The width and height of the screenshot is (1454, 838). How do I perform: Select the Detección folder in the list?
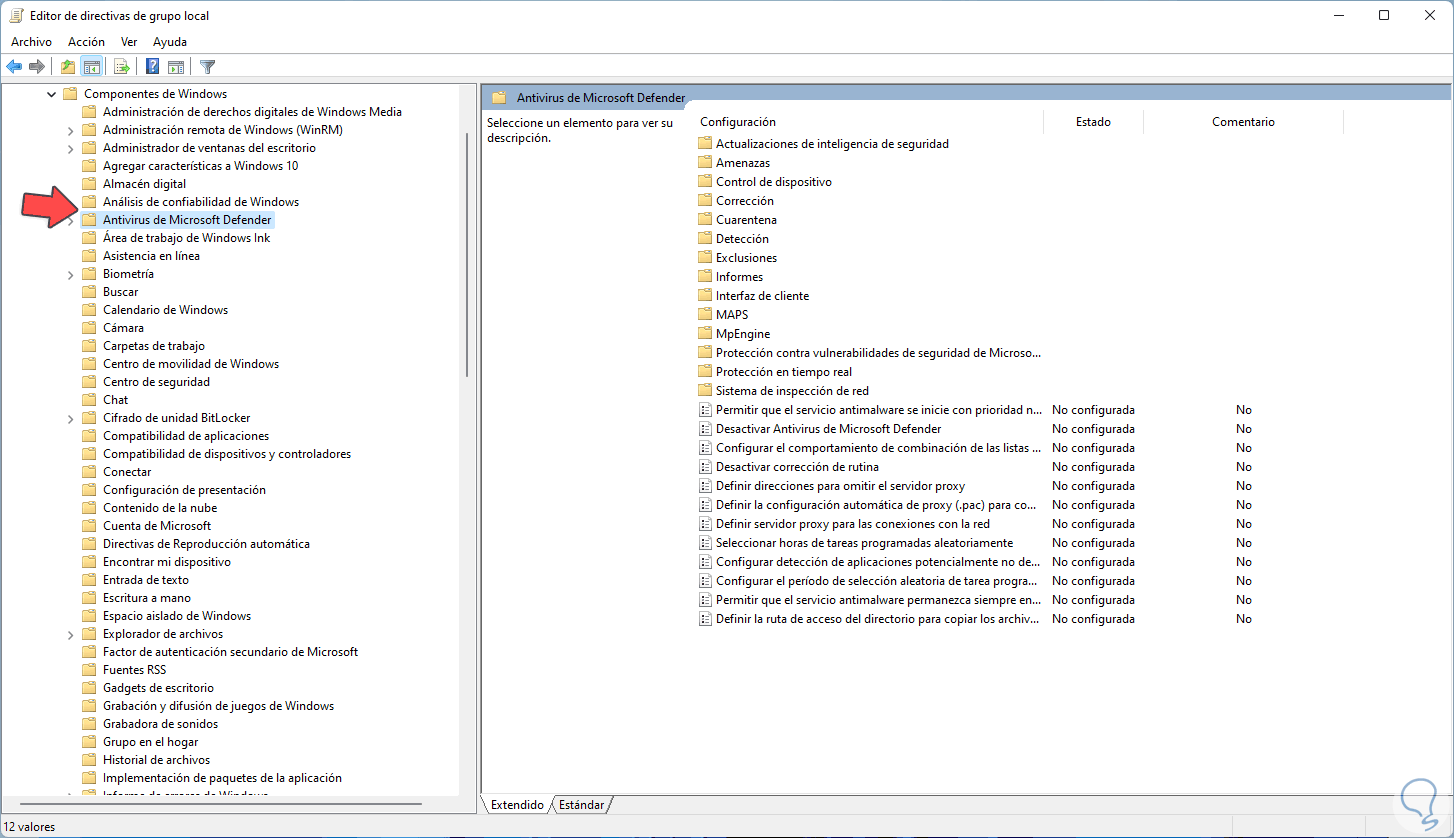[742, 239]
